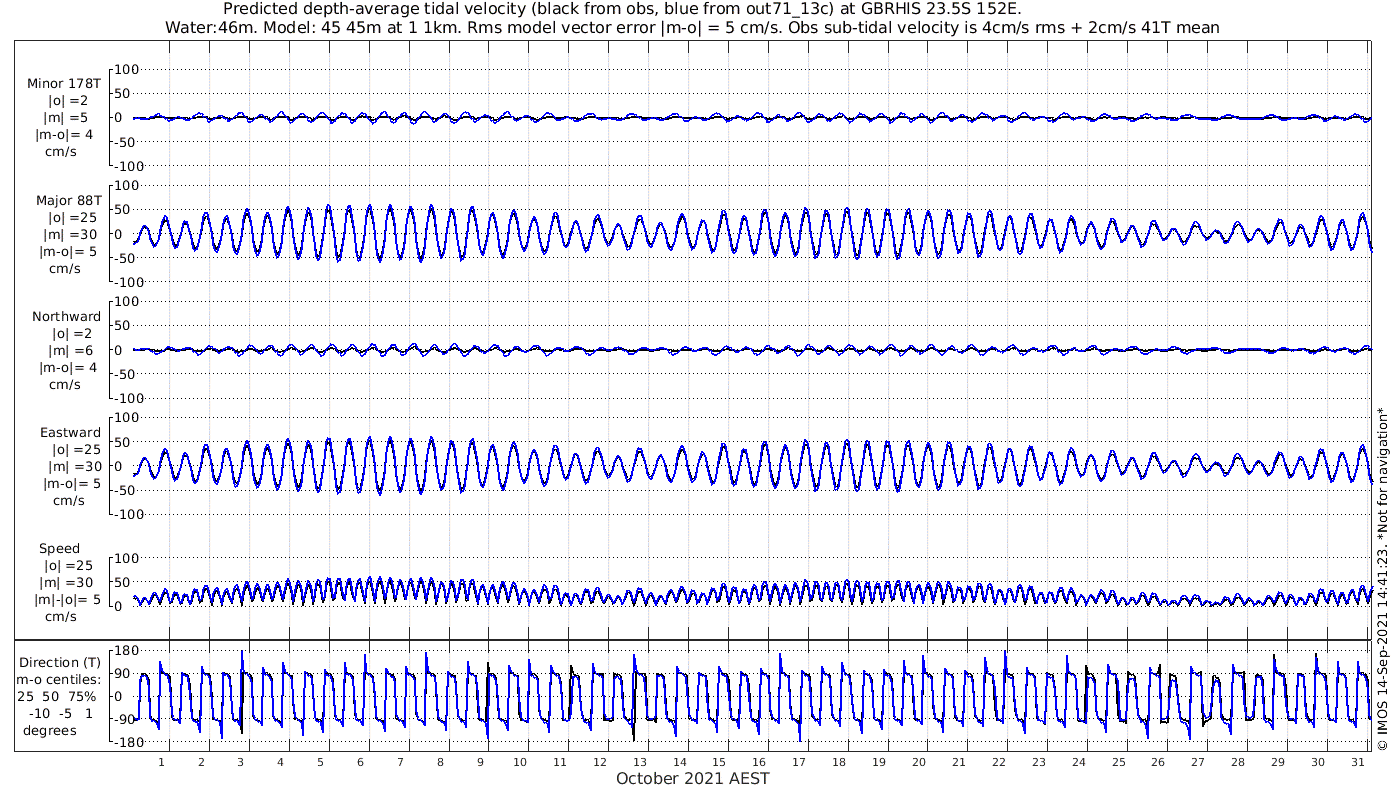Click the day 20 x-axis tick label
1400x800 pixels.
coord(919,762)
